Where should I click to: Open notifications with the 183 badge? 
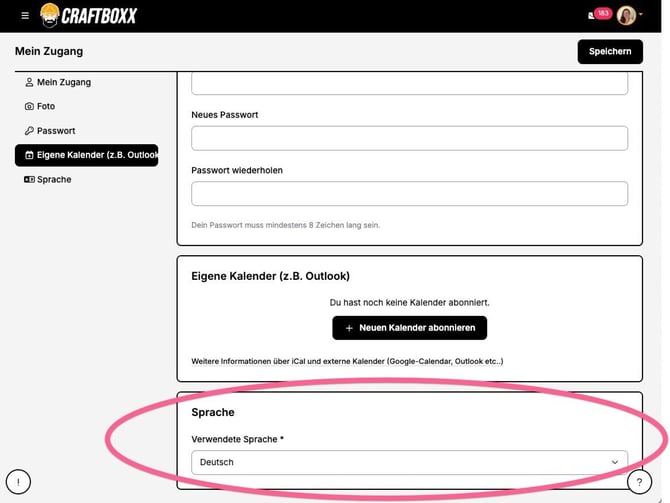coord(598,14)
